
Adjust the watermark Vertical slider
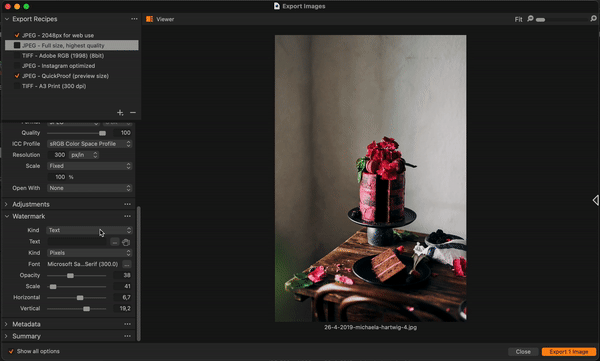point(86,309)
